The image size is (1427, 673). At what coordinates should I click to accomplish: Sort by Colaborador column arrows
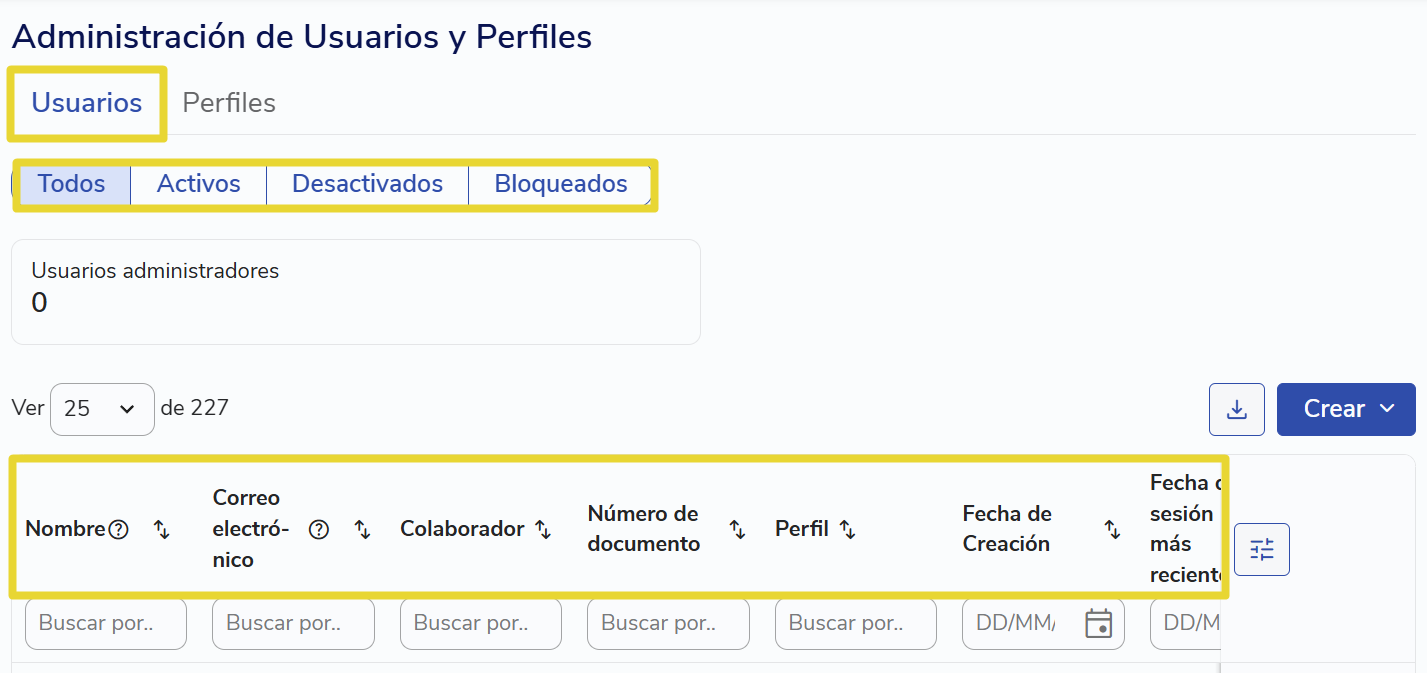pyautogui.click(x=543, y=529)
